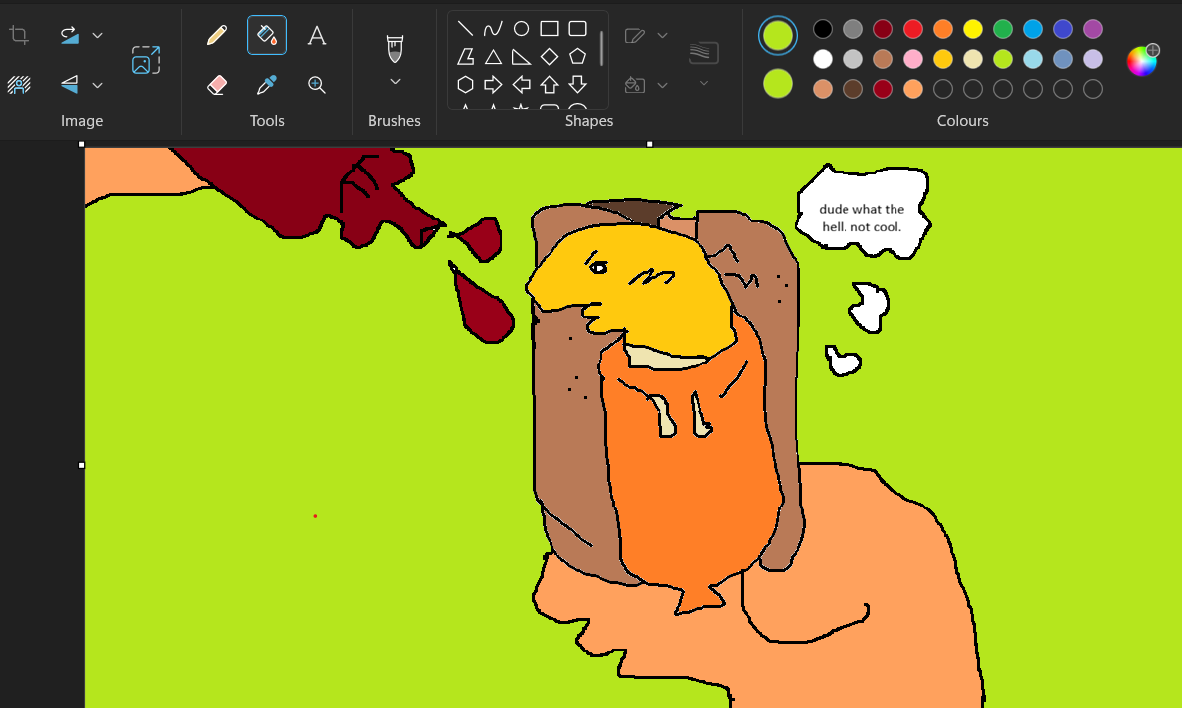Image resolution: width=1182 pixels, height=708 pixels.
Task: Click the line Size selector icon
Action: (703, 52)
